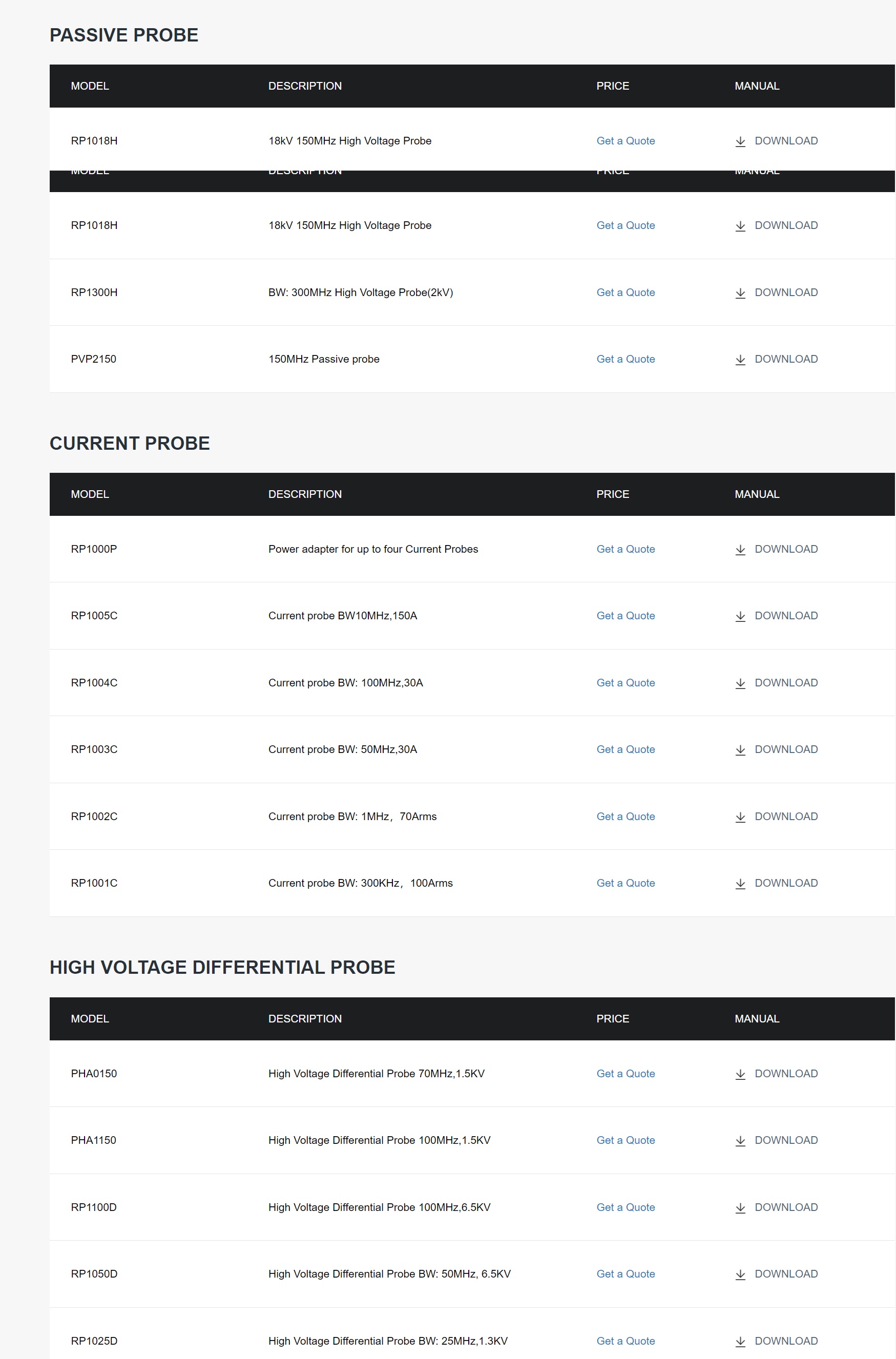896x1359 pixels.
Task: Open DOWNLOAD link for RP1003C manual
Action: click(x=786, y=749)
